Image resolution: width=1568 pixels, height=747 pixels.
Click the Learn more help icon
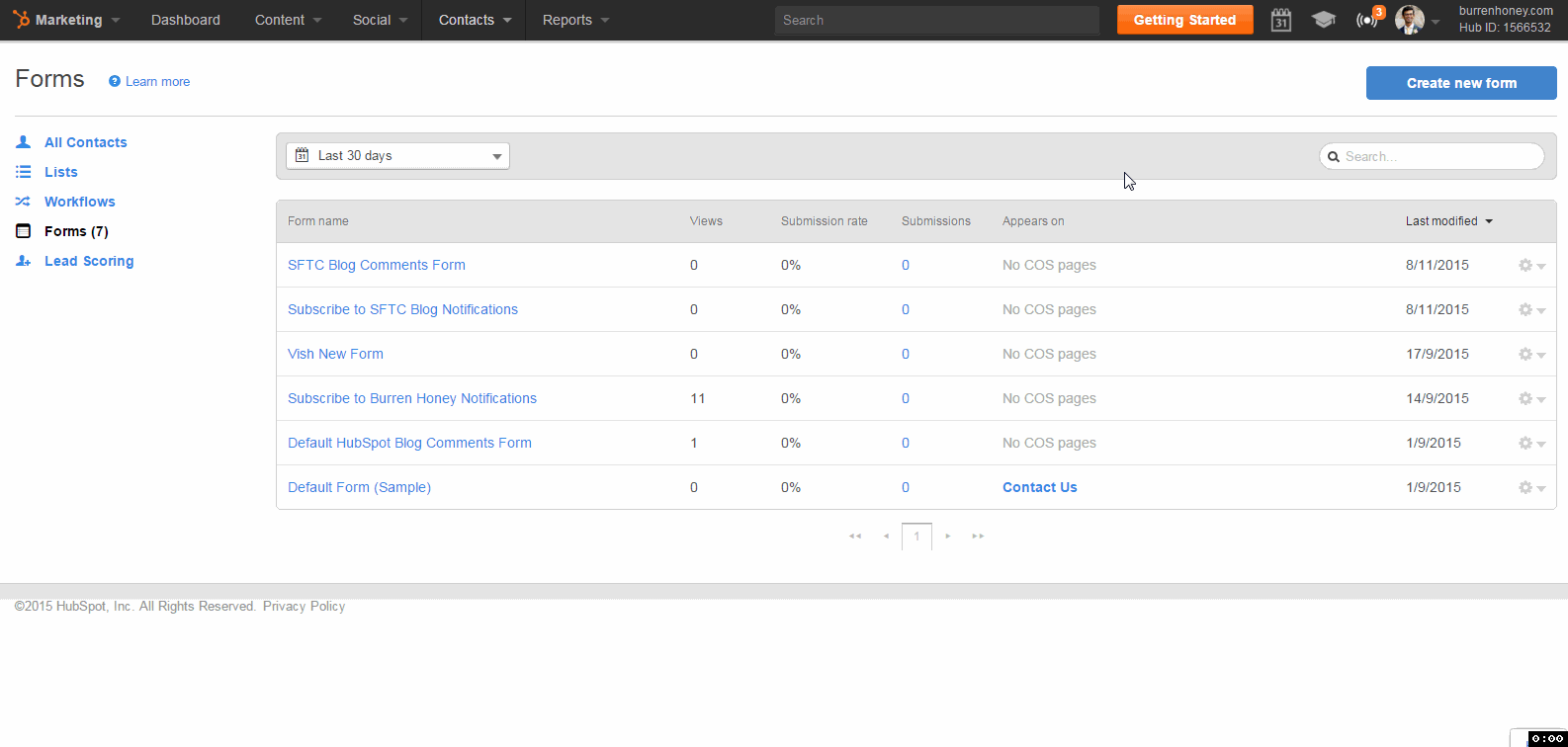[x=115, y=82]
